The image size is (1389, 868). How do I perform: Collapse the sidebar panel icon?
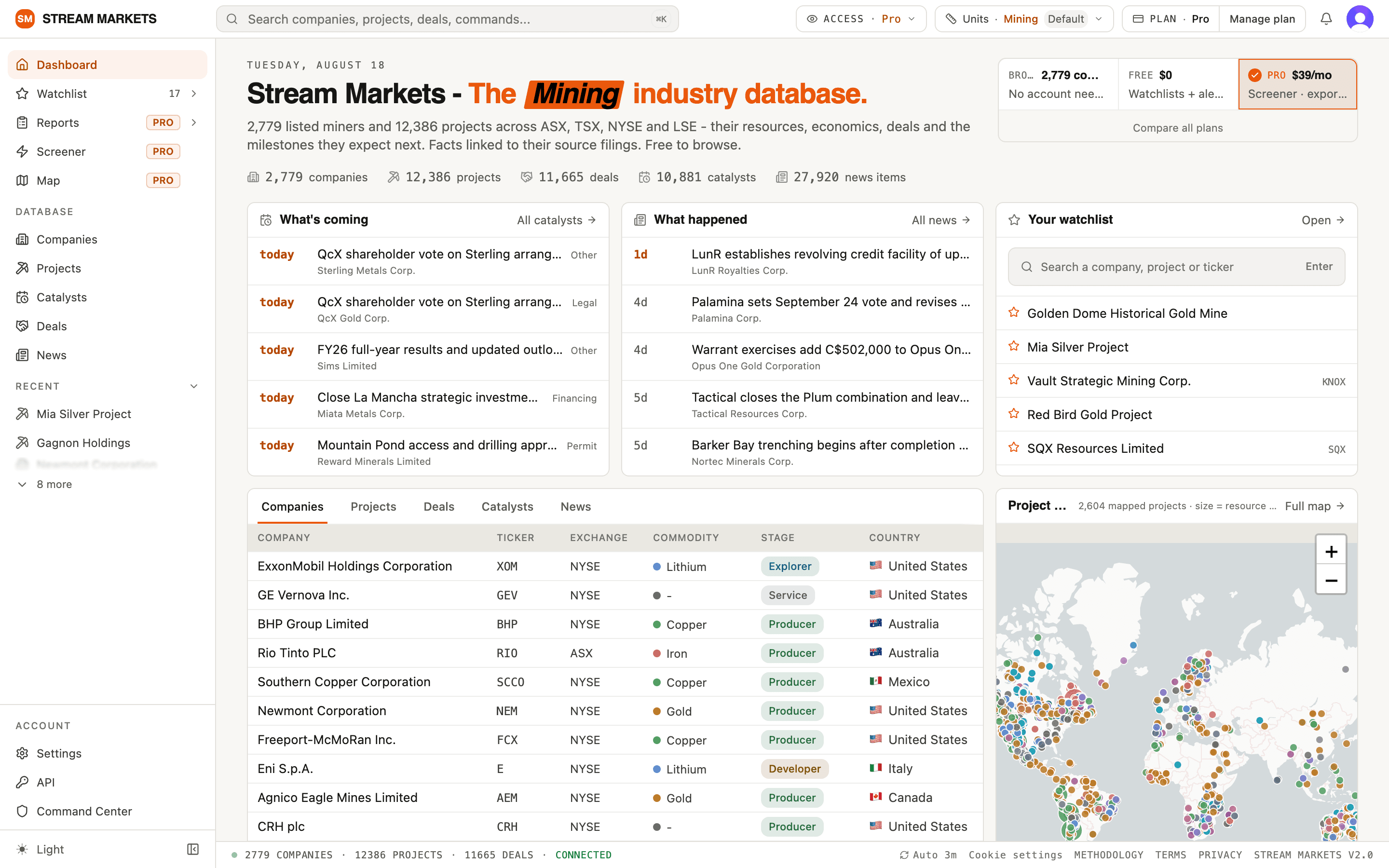(193, 849)
